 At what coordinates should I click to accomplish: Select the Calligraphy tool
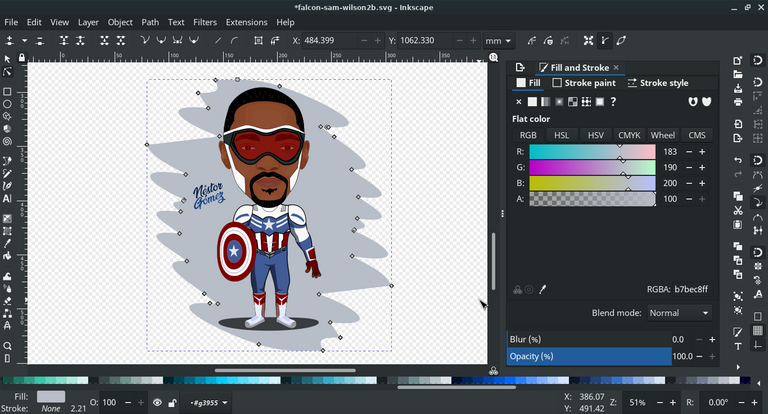click(x=7, y=186)
